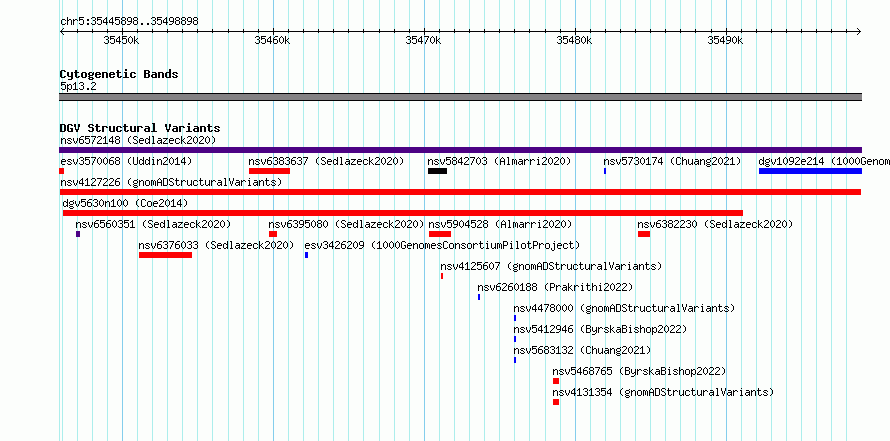Viewport: 890px width, 441px height.
Task: Open the nsv5468765 (ByrskaBishop2022) label
Action: tap(640, 371)
